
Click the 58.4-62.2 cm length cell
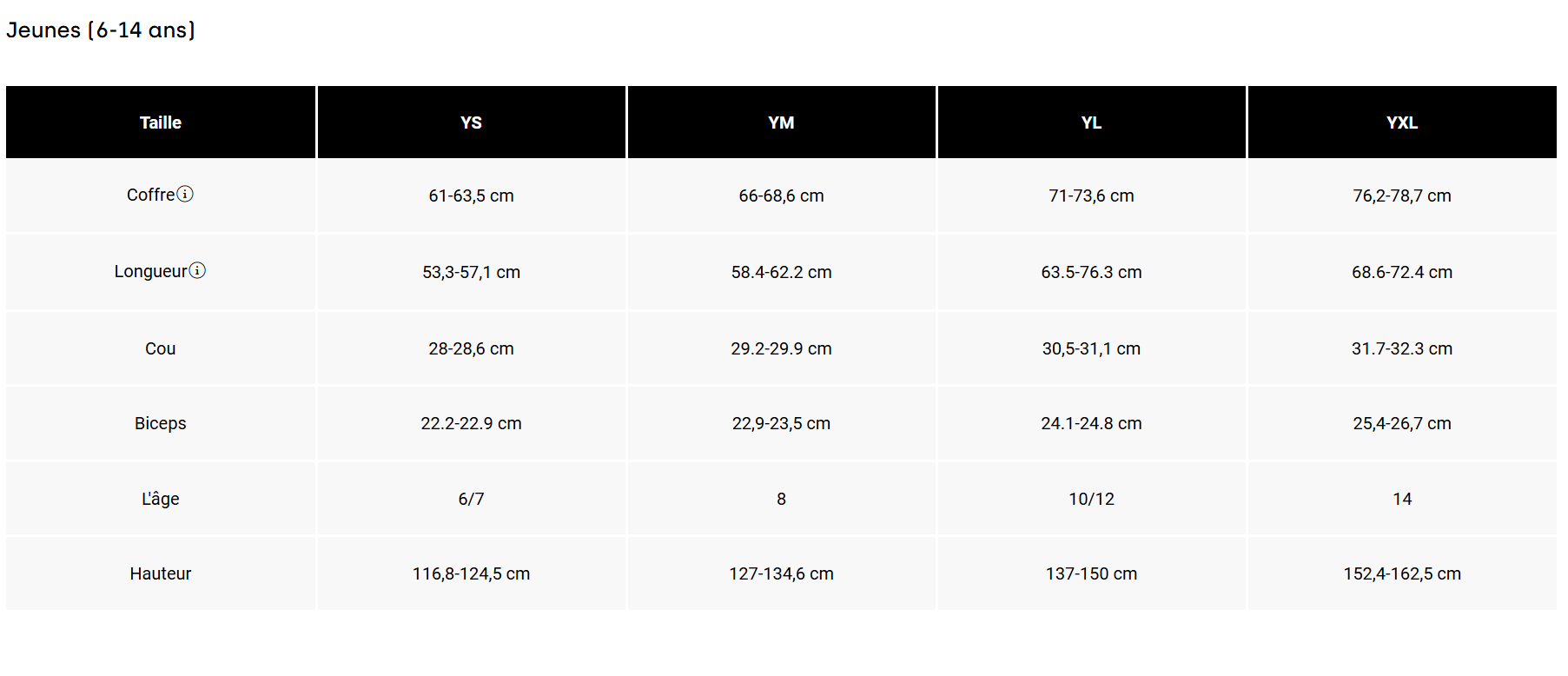781,272
